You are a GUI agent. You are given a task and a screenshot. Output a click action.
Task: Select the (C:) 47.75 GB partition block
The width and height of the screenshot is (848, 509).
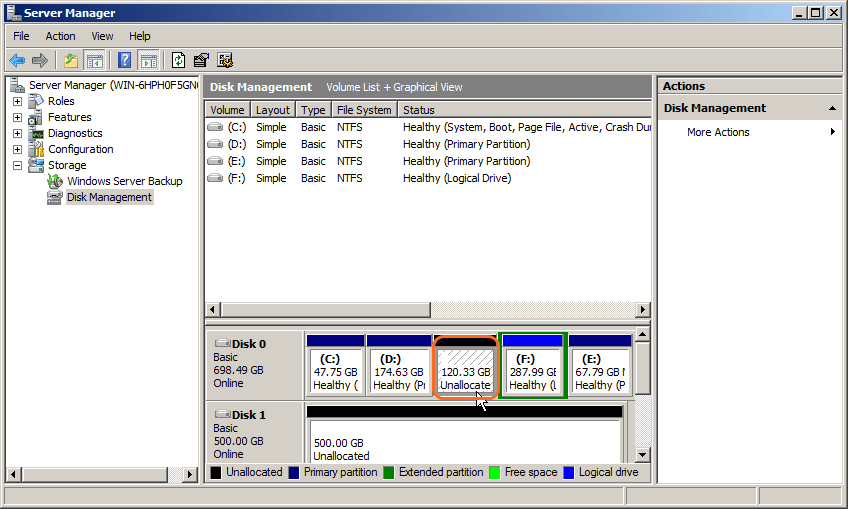(x=335, y=366)
